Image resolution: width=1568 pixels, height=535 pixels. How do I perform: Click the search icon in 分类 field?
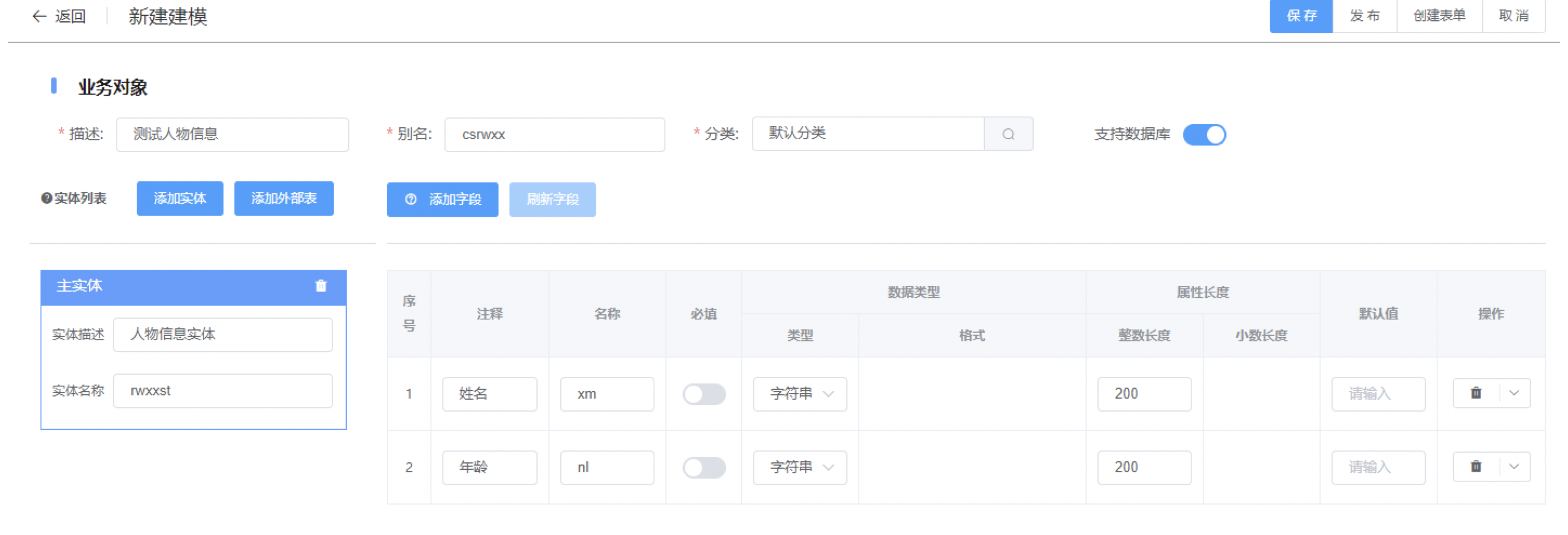(1008, 135)
